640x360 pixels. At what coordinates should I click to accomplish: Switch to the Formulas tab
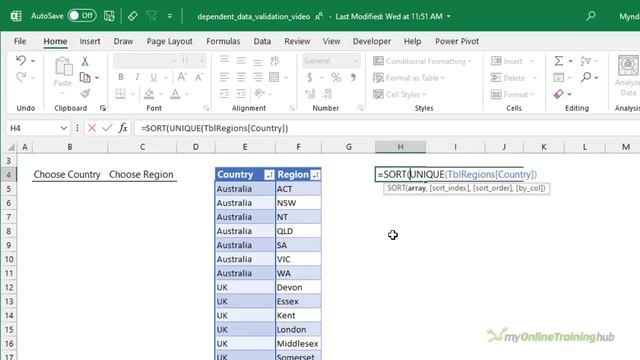(223, 41)
